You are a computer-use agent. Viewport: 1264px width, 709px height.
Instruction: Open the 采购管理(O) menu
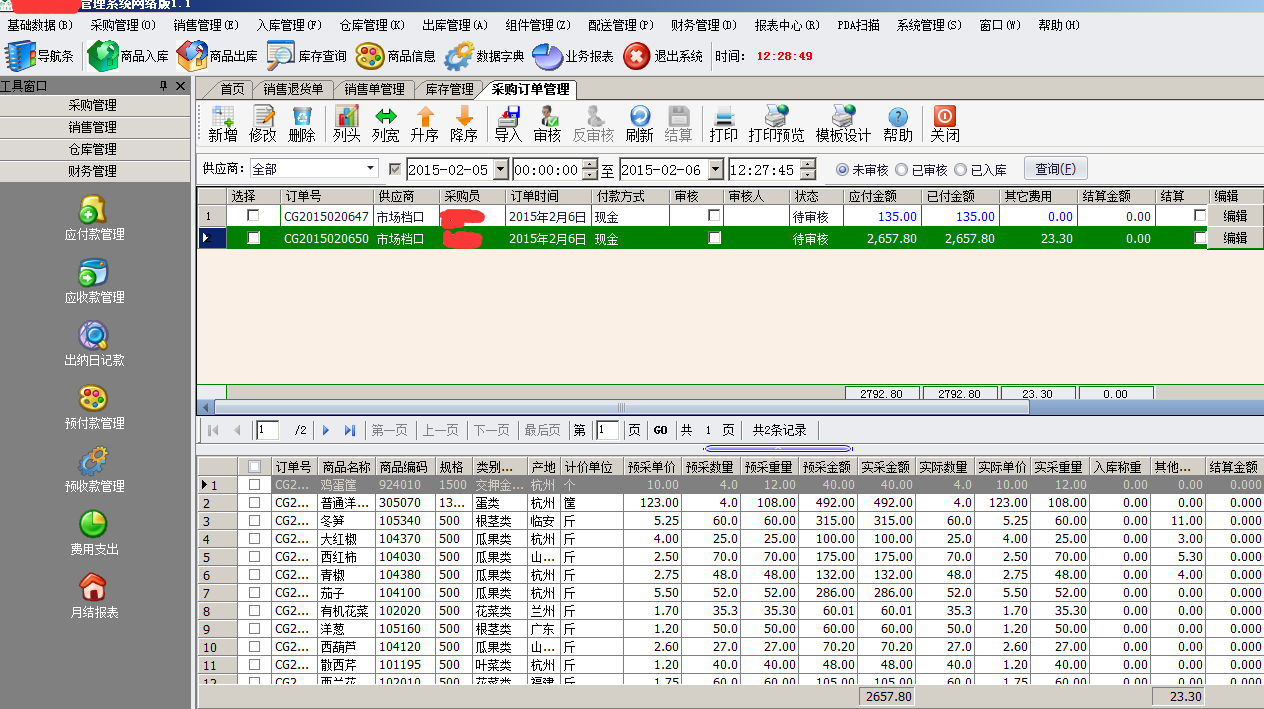(x=123, y=25)
